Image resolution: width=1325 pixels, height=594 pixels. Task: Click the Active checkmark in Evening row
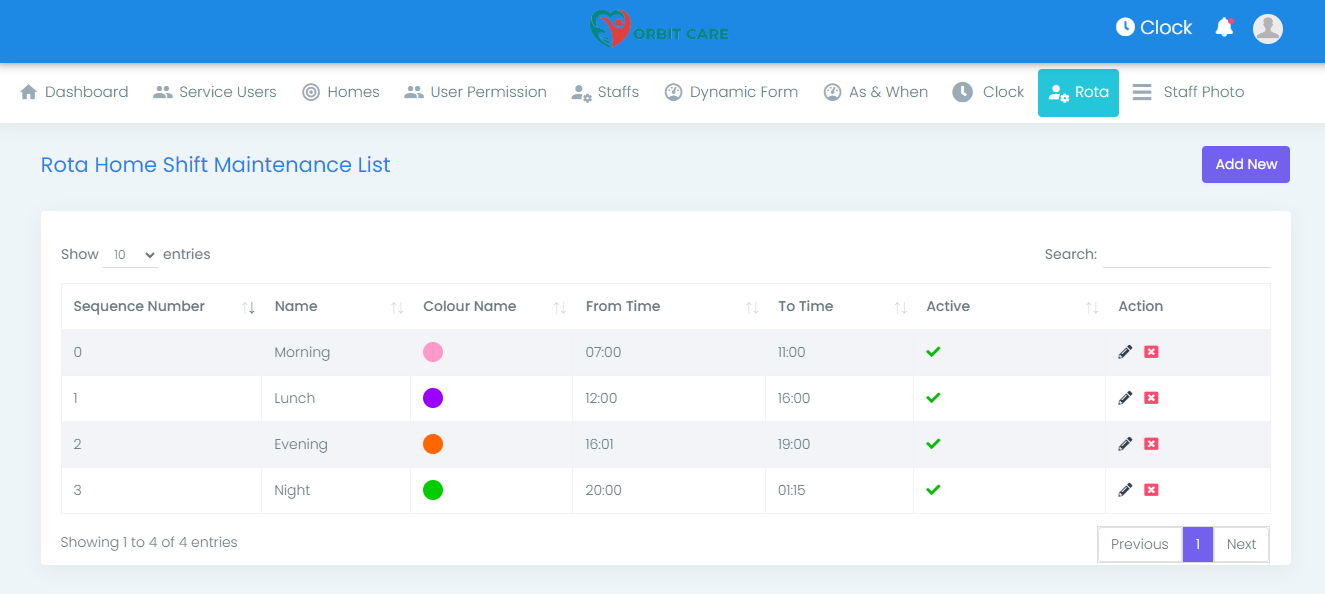point(933,444)
